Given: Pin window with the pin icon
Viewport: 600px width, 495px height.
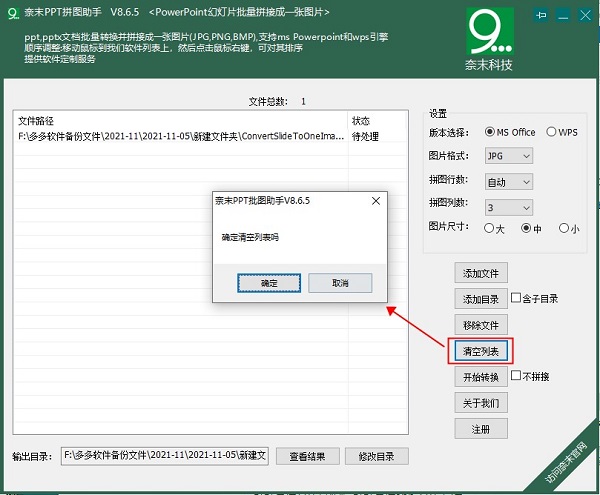Looking at the screenshot, I should tap(541, 16).
